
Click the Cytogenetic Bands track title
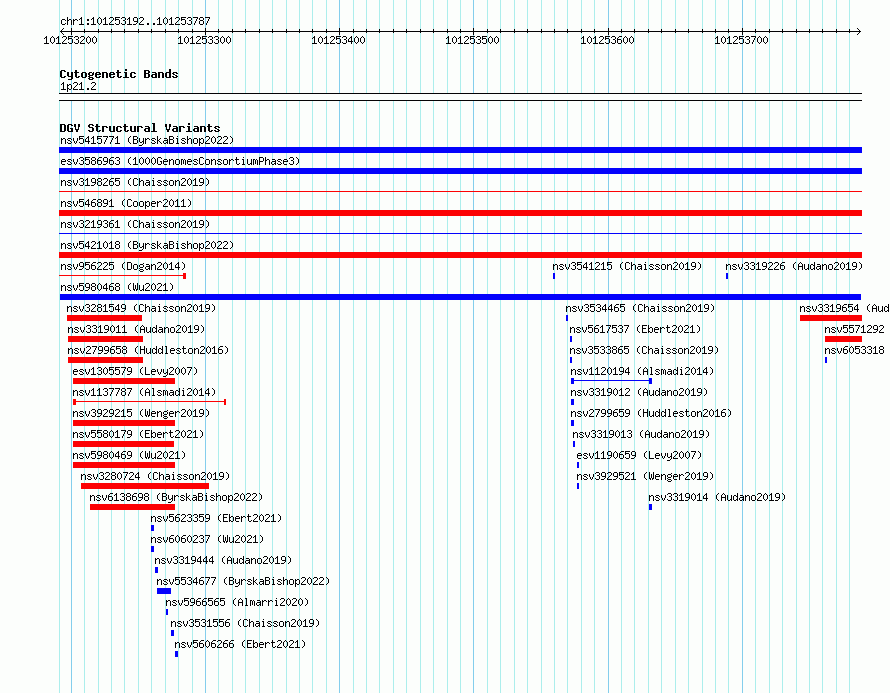click(x=119, y=74)
